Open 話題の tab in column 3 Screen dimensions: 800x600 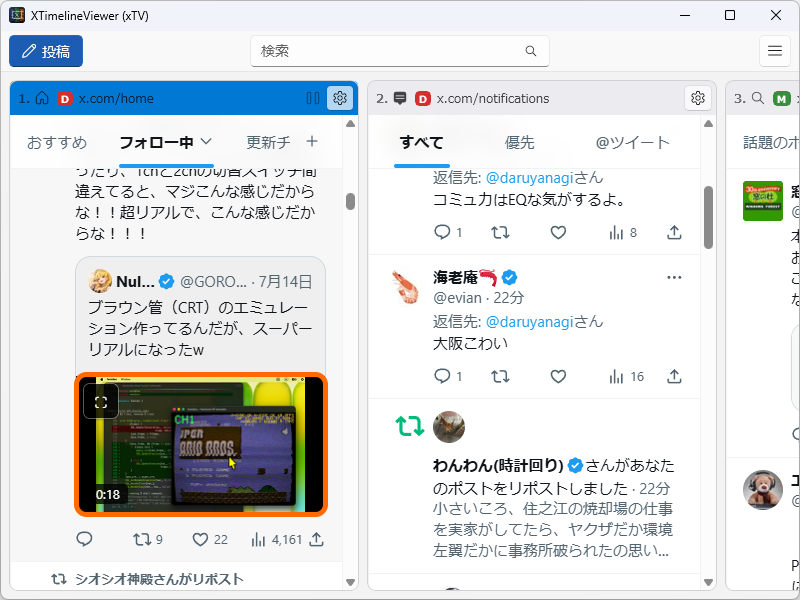tap(771, 142)
